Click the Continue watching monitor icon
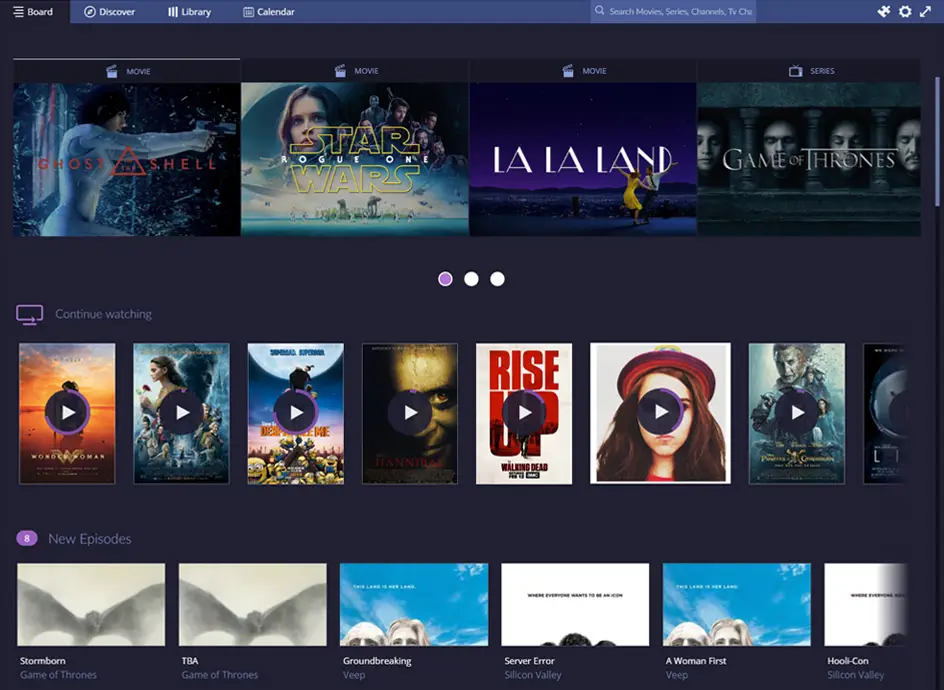Viewport: 944px width, 690px height. [x=29, y=314]
